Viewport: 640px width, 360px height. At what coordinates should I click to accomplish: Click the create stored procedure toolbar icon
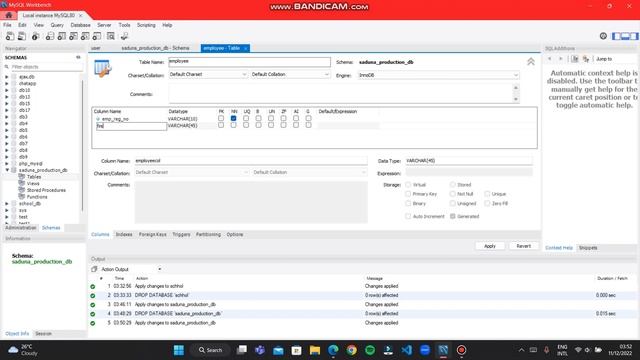pos(85,36)
